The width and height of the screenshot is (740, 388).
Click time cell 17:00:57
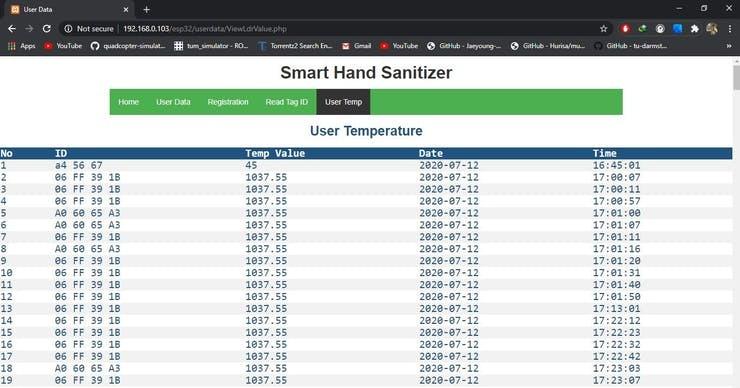coord(617,202)
